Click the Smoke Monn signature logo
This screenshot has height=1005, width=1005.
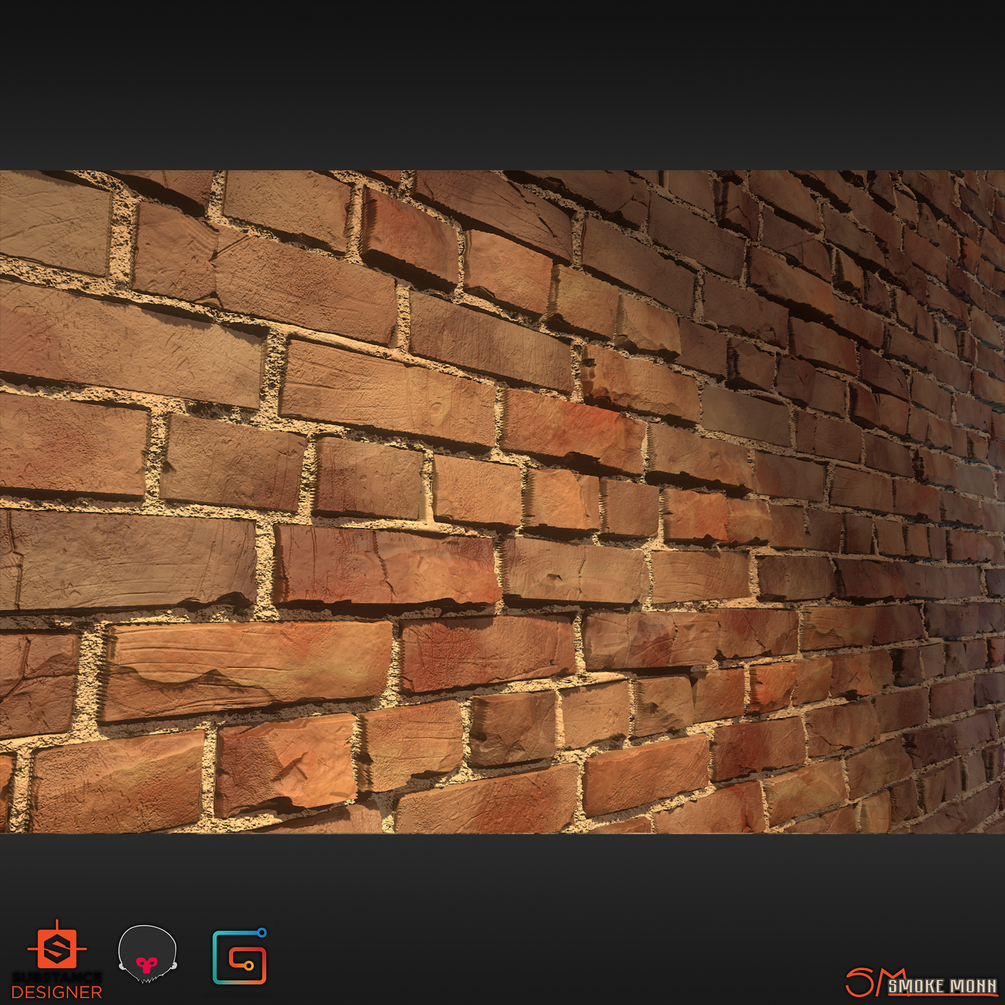coord(921,983)
